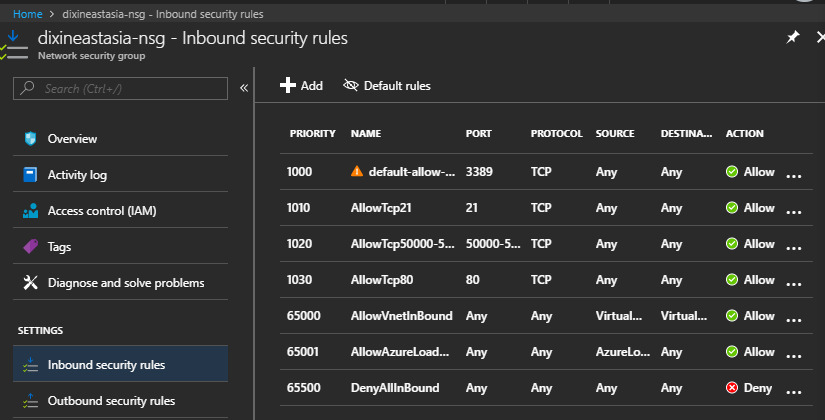Click the wrench Diagnose icon
This screenshot has height=420, width=825.
pos(31,283)
